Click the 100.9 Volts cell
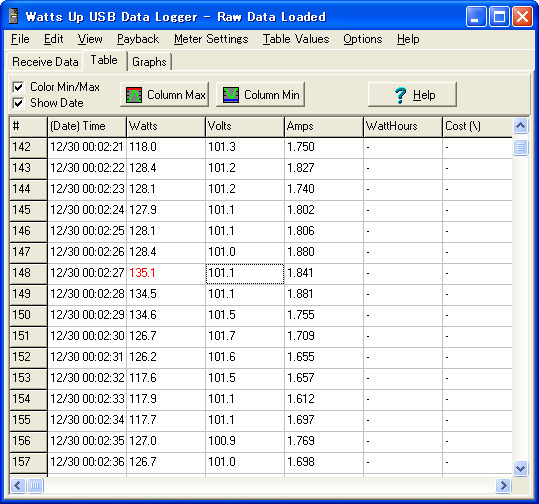Image resolution: width=539 pixels, height=504 pixels. [x=245, y=441]
